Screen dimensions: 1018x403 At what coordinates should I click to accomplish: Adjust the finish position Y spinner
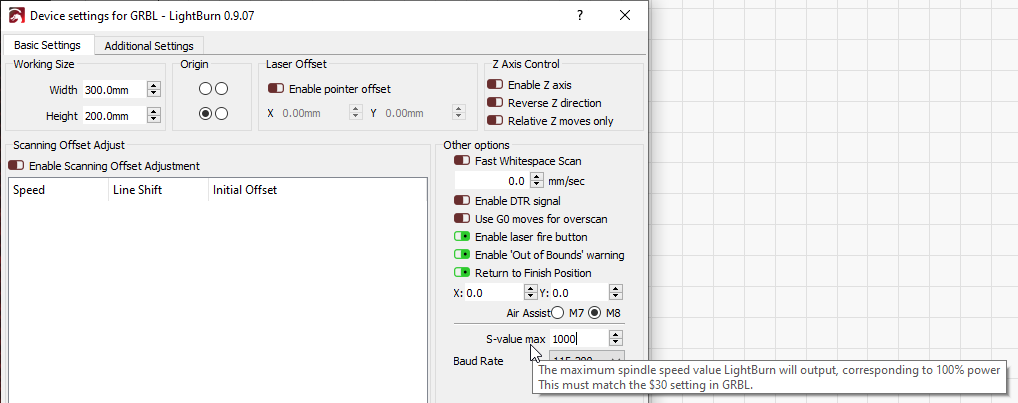click(617, 293)
